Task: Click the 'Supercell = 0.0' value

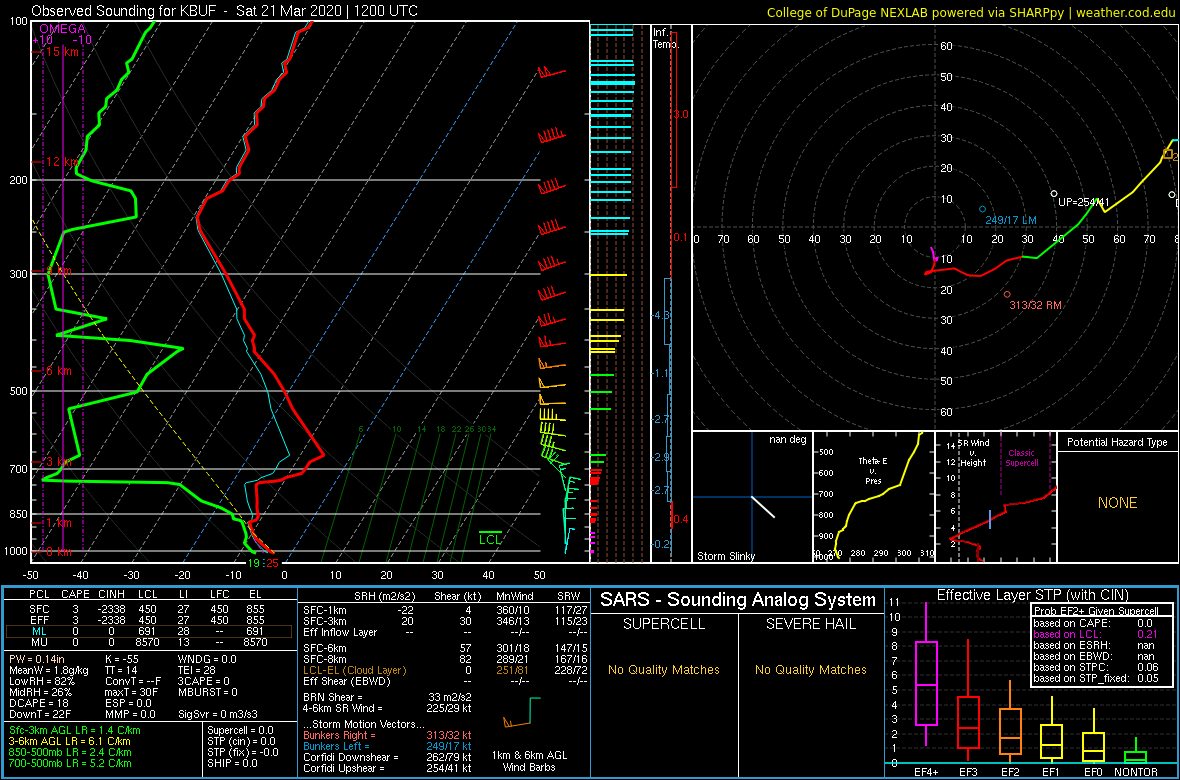Action: point(241,730)
